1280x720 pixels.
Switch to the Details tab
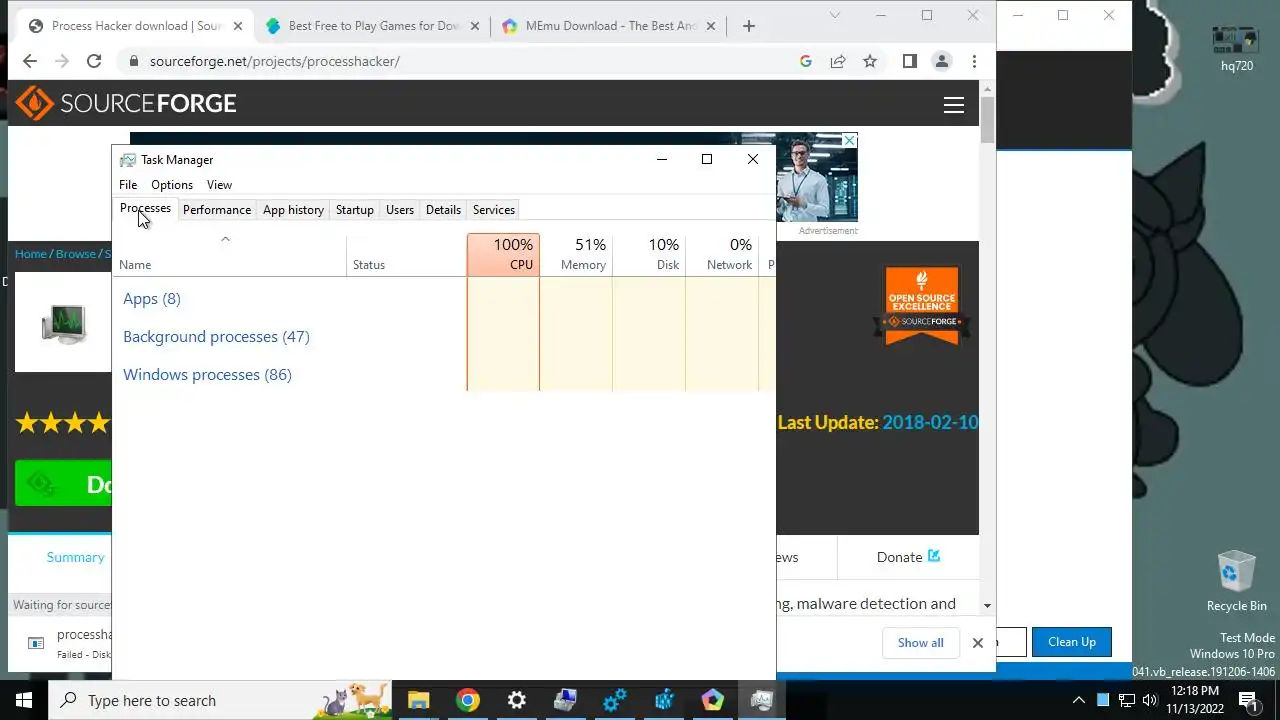[443, 210]
